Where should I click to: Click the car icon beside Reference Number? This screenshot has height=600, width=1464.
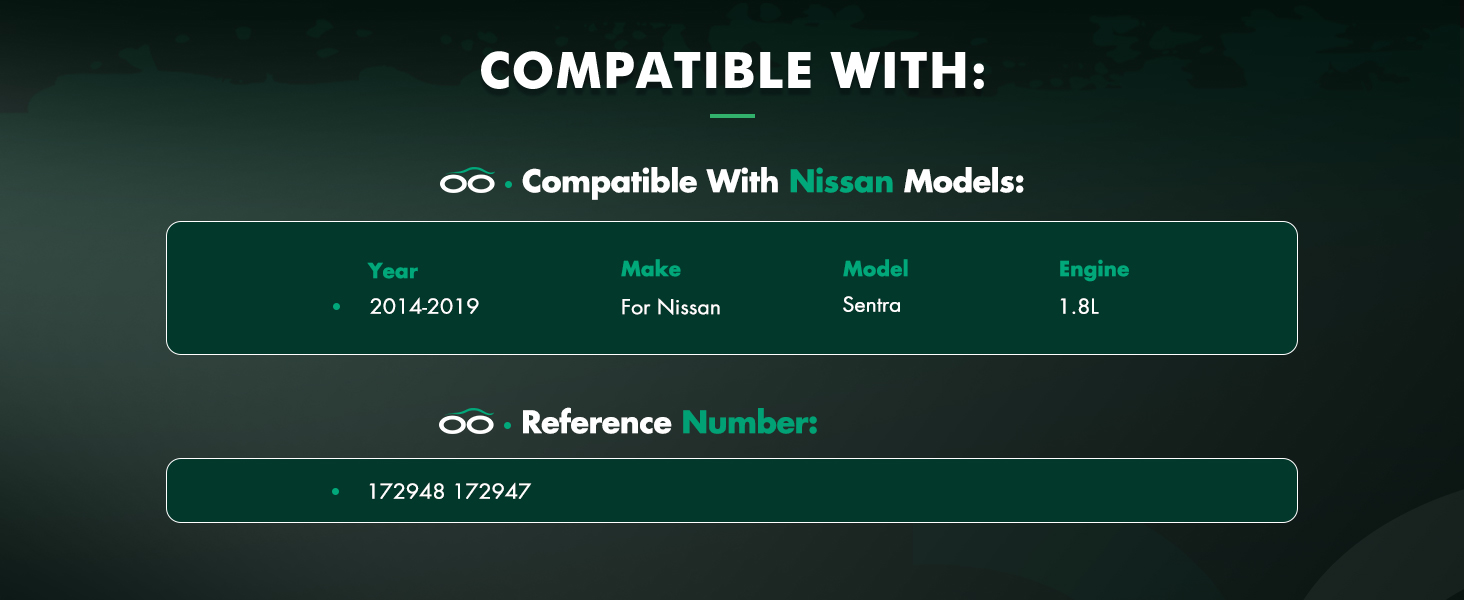click(467, 423)
